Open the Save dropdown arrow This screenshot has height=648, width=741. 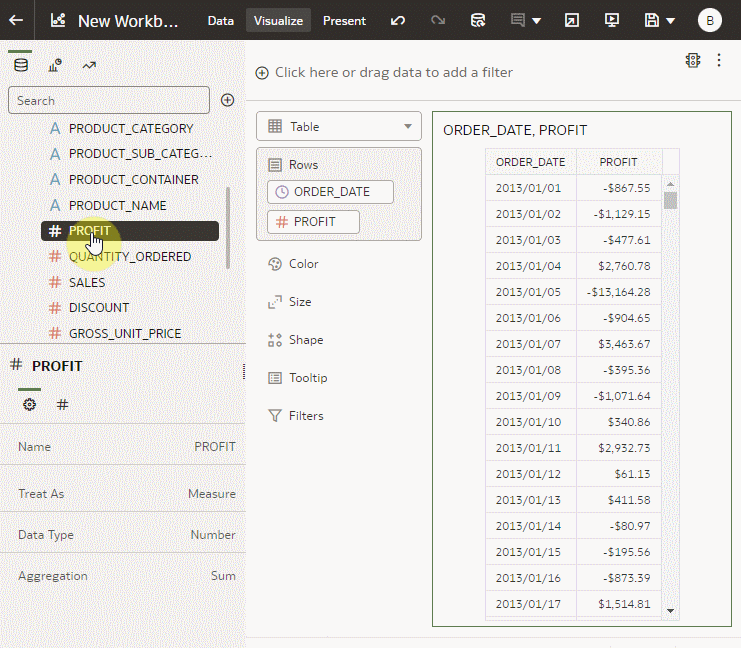click(x=671, y=20)
